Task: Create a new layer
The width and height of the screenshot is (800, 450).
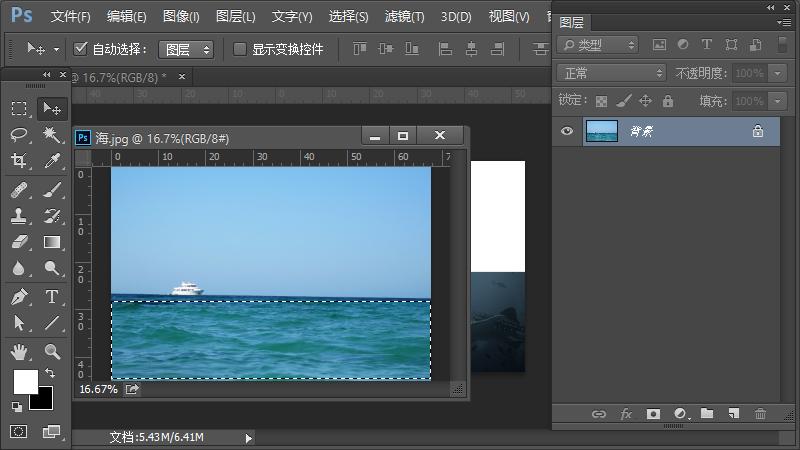Action: (734, 413)
